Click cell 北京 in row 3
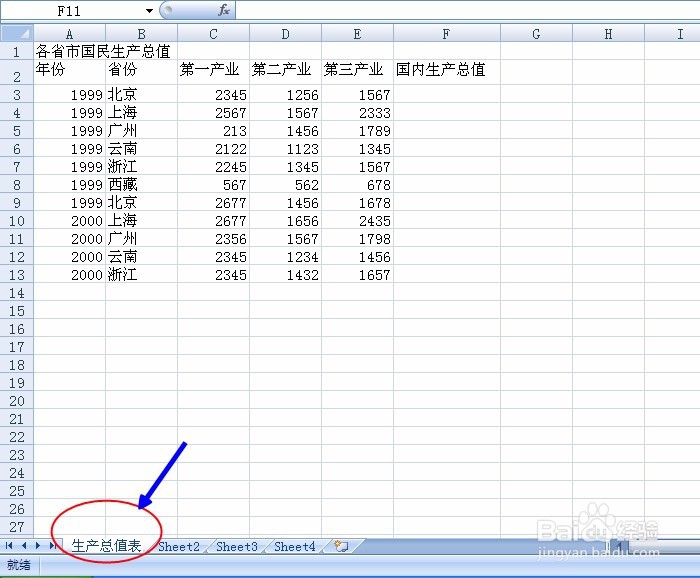The width and height of the screenshot is (700, 578). click(142, 95)
